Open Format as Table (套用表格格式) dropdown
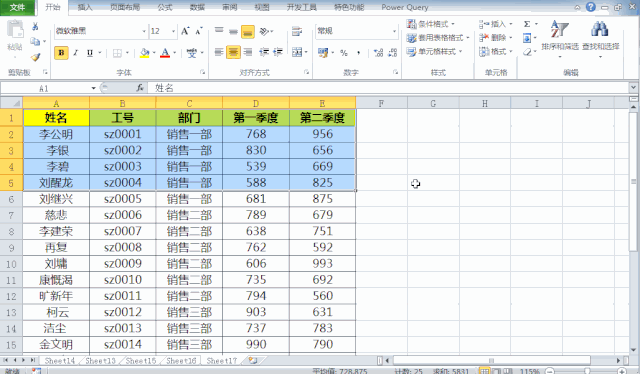This screenshot has width=640, height=374. pyautogui.click(x=438, y=38)
